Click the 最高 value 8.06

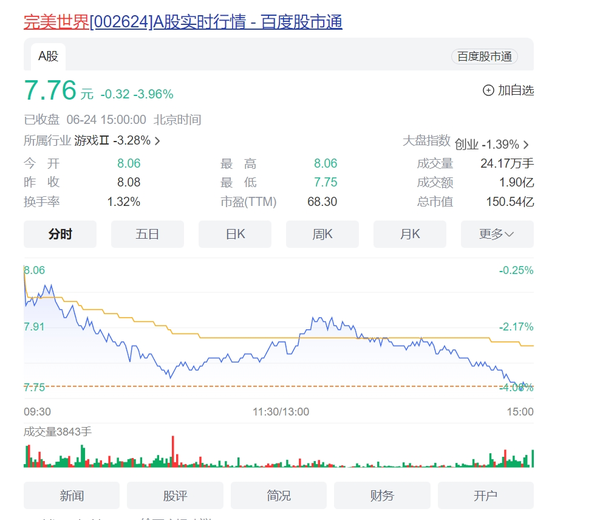point(326,163)
